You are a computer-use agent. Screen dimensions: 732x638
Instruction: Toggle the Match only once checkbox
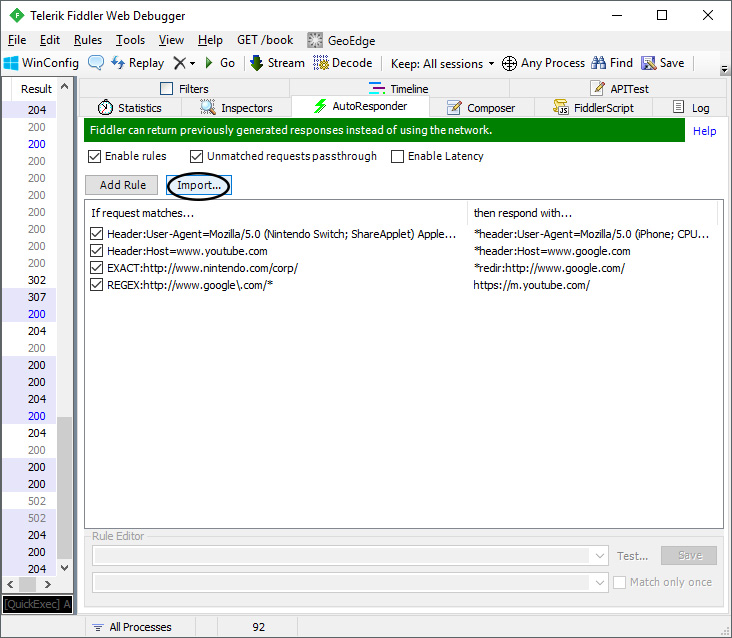(619, 582)
